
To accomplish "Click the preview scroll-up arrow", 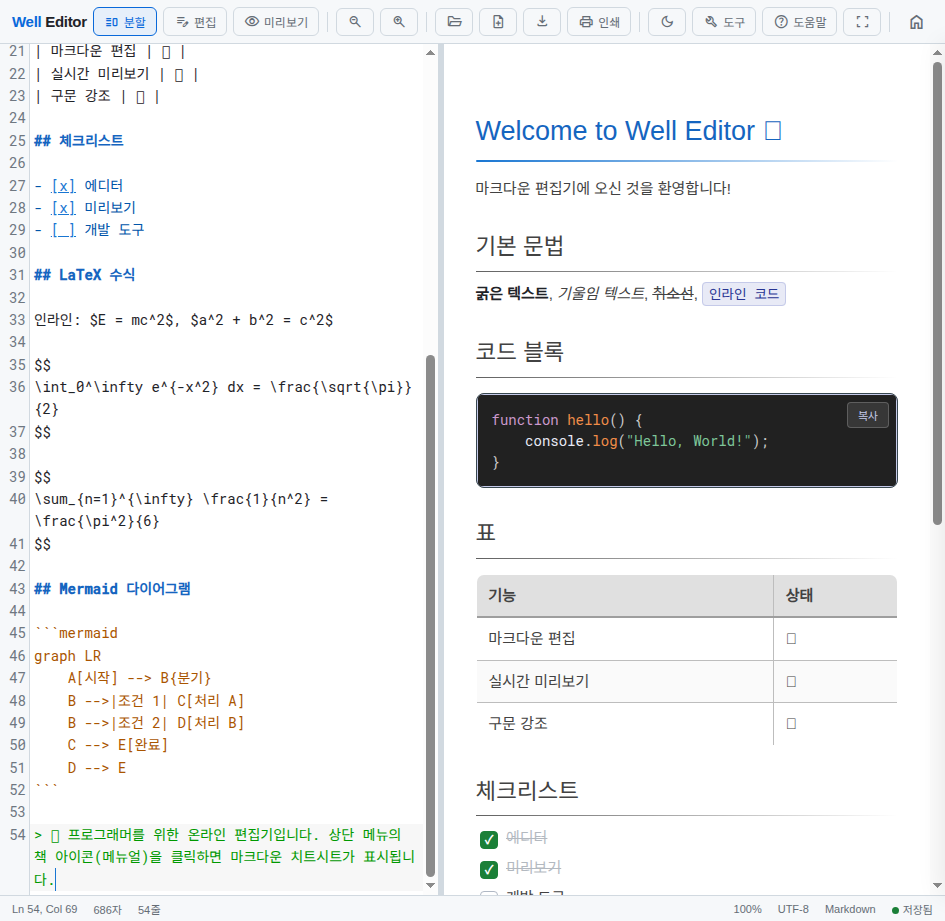I will 937,52.
